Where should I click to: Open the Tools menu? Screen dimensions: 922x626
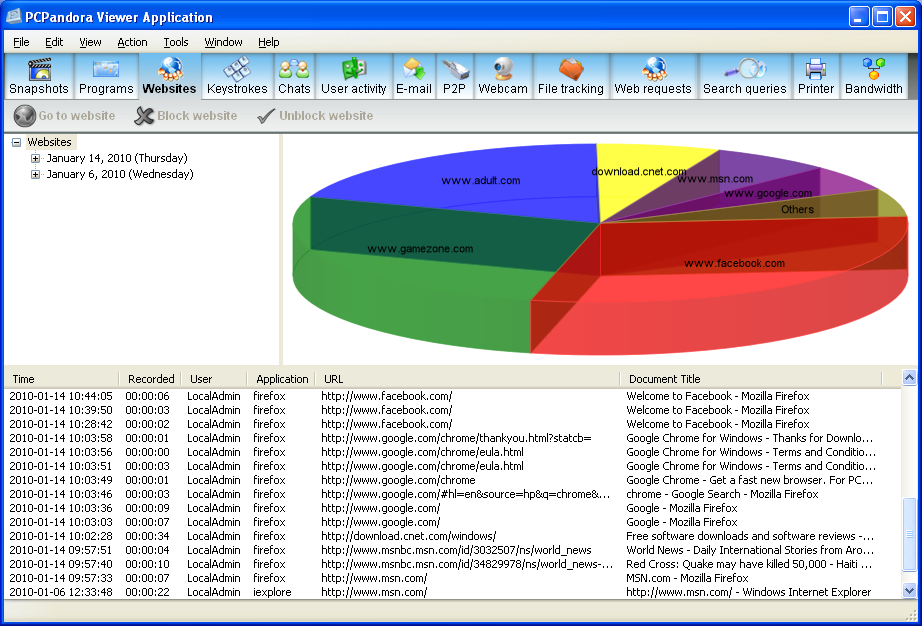[x=176, y=42]
